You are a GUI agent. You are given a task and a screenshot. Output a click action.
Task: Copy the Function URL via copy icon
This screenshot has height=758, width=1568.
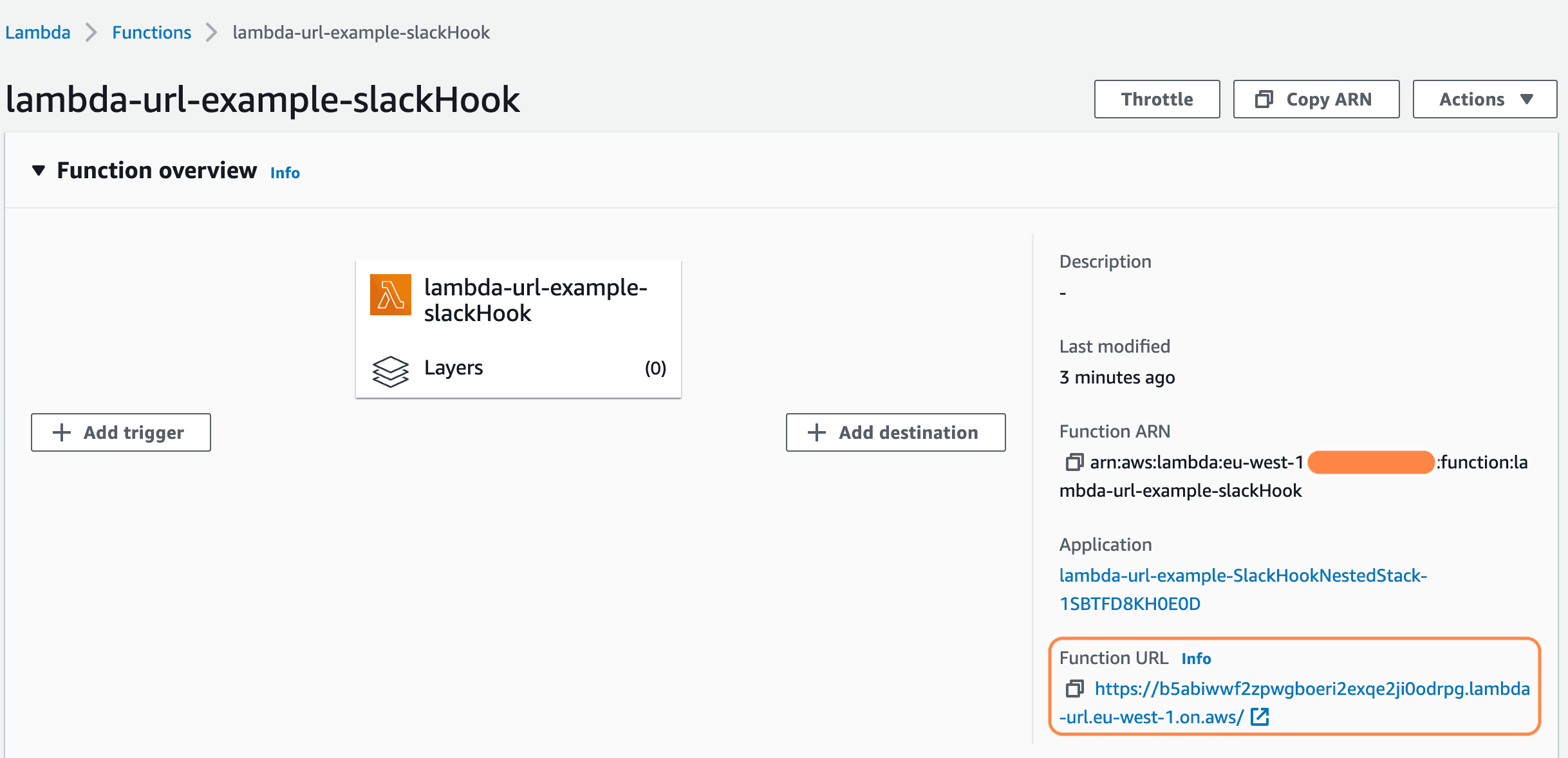1074,689
